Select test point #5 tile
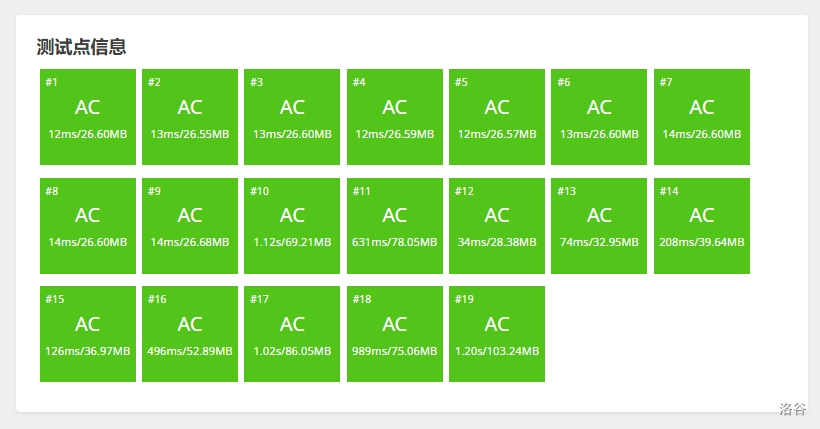The image size is (820, 429). click(x=497, y=117)
